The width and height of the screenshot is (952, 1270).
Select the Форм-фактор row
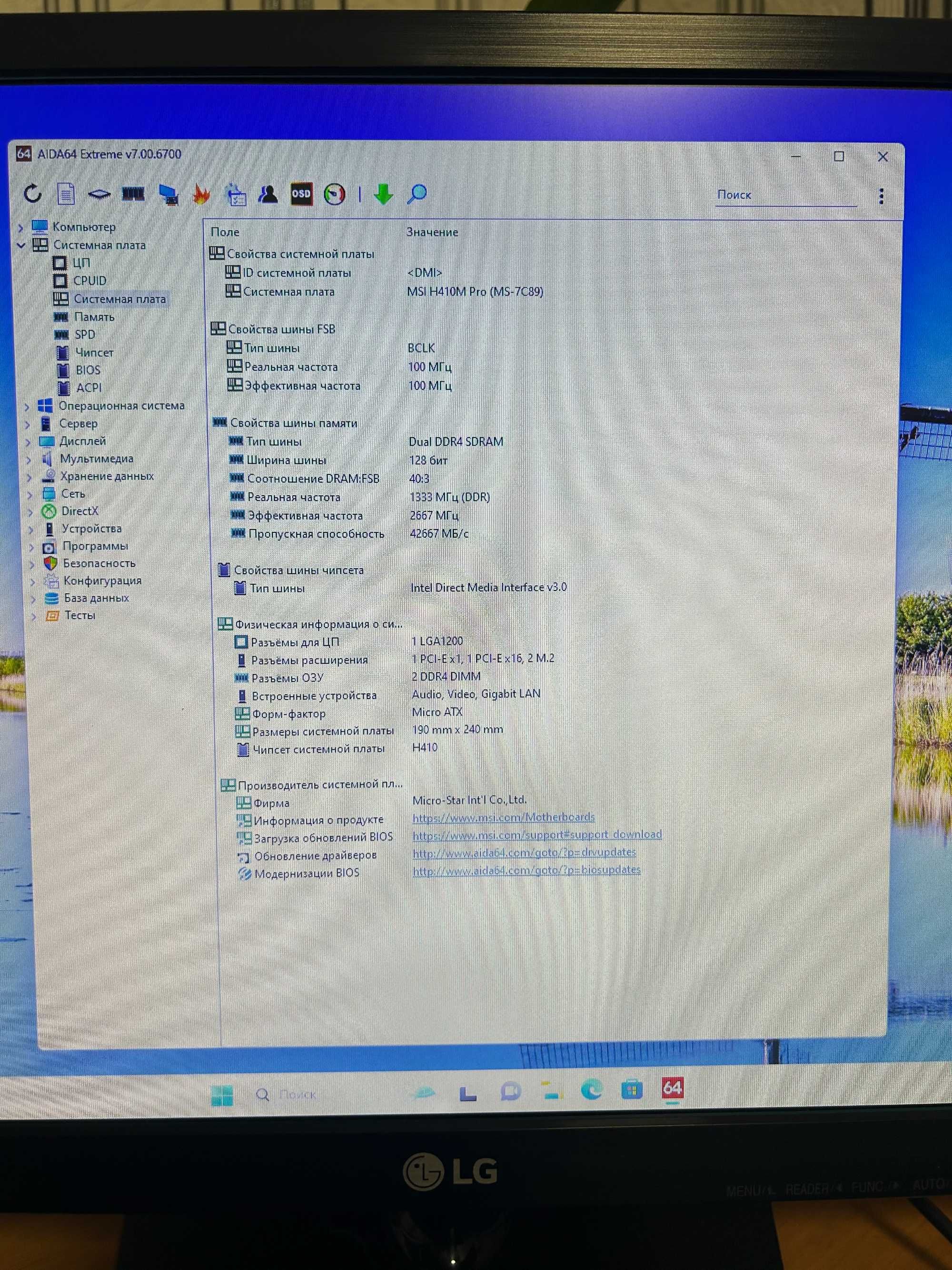click(x=349, y=713)
